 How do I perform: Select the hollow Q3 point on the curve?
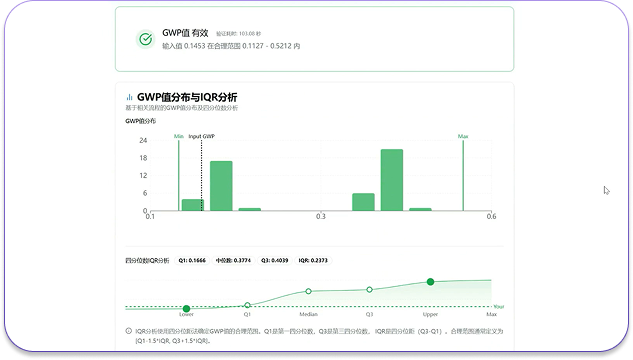point(369,290)
